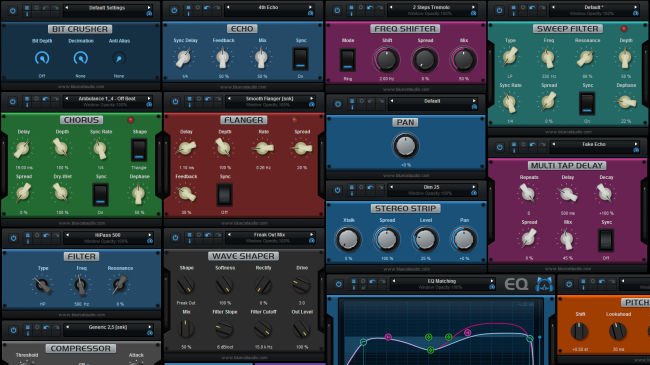
Task: Open bluecataudio.com link below Echo
Action: tap(243, 87)
